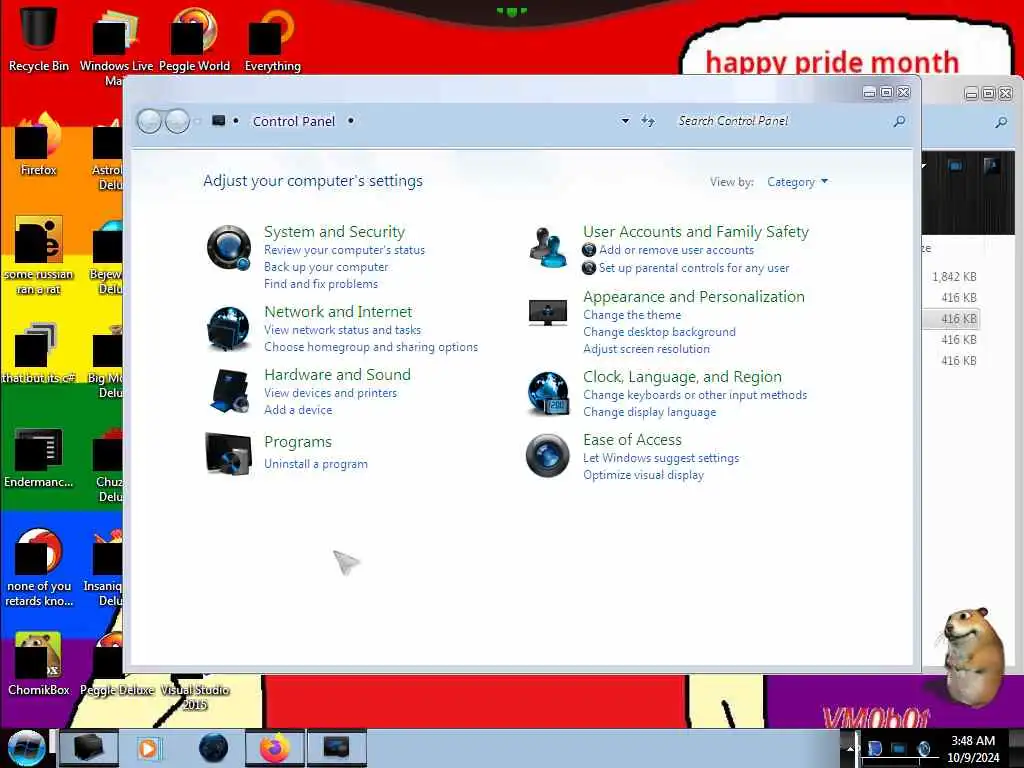Viewport: 1024px width, 768px height.
Task: Expand the address bar history dropdown arrow
Action: coord(625,121)
